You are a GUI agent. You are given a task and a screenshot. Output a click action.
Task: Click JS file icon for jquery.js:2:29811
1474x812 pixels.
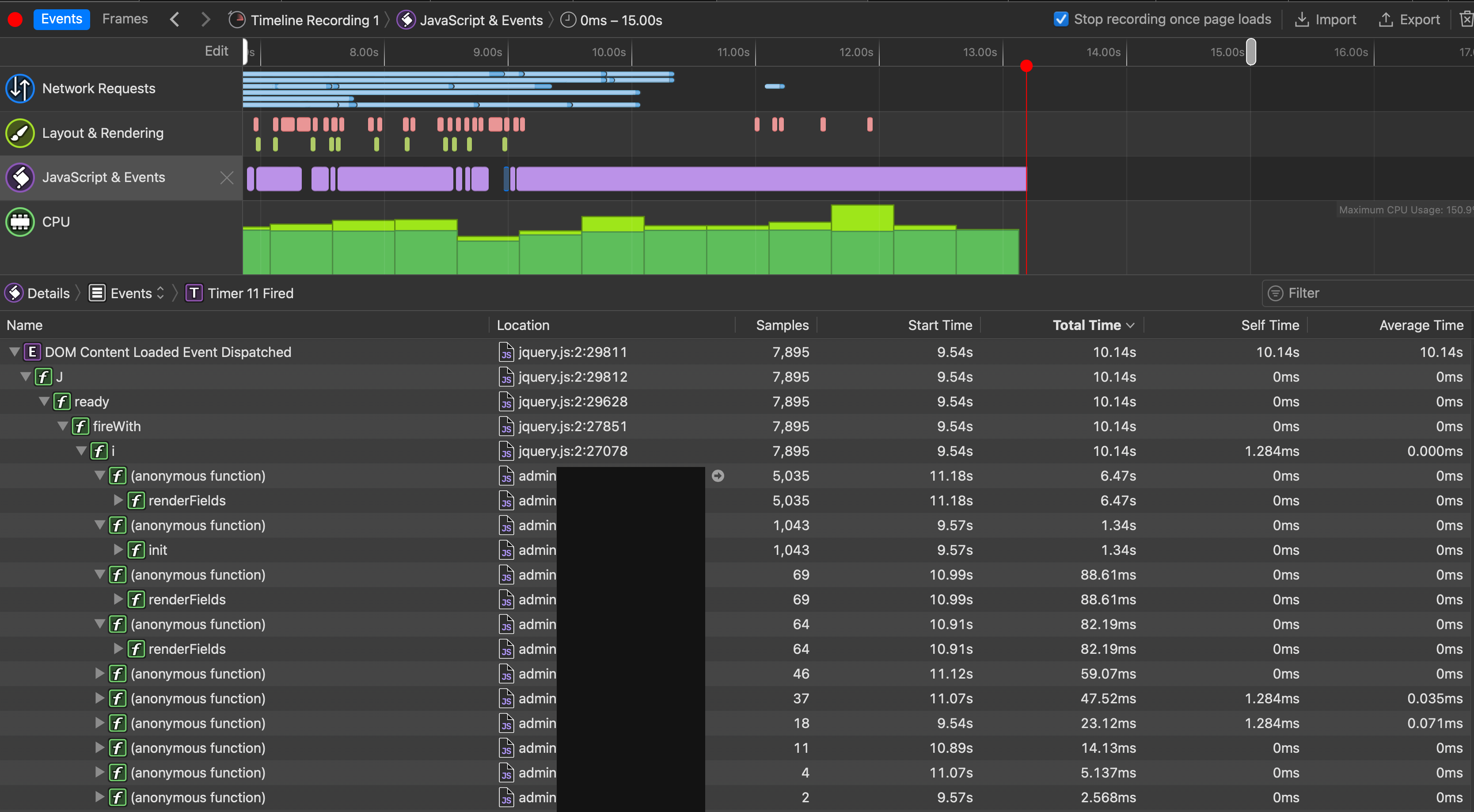(506, 352)
